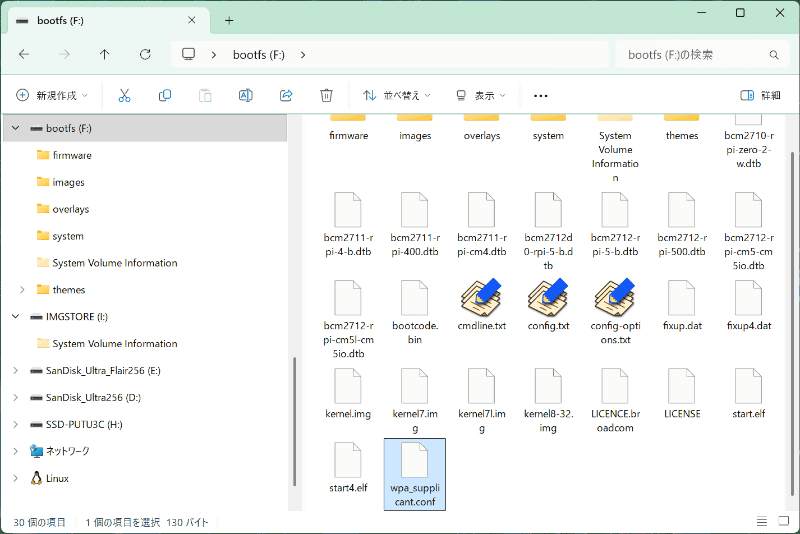Select fixup4.dat file
This screenshot has width=800, height=534.
748,305
